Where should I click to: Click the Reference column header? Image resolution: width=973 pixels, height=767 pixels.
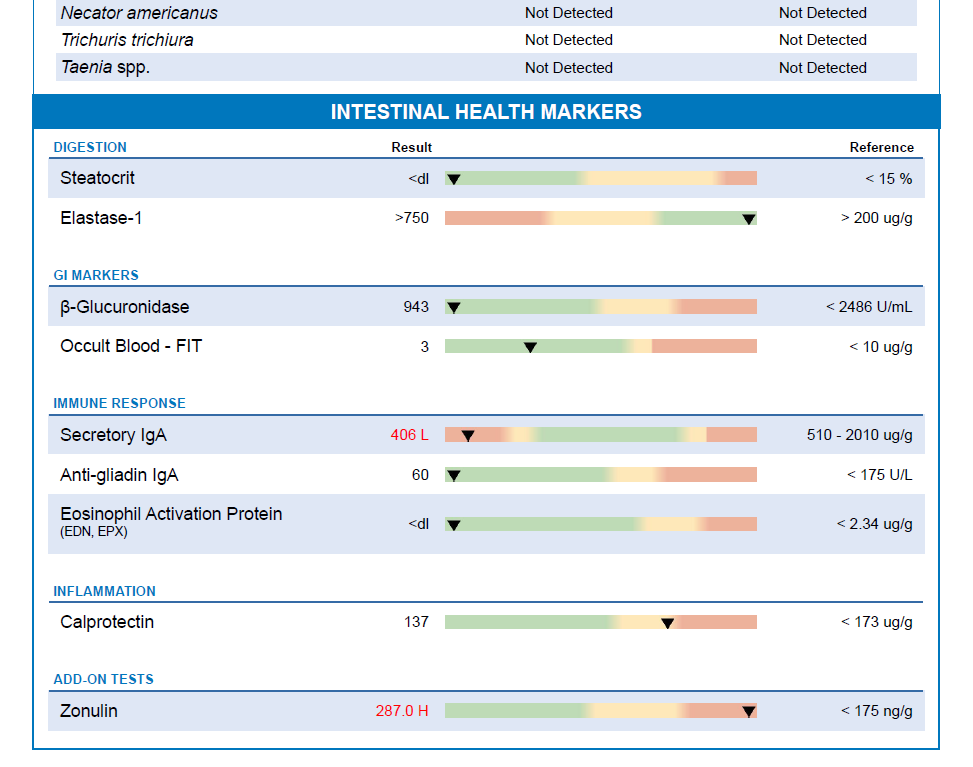coord(881,147)
